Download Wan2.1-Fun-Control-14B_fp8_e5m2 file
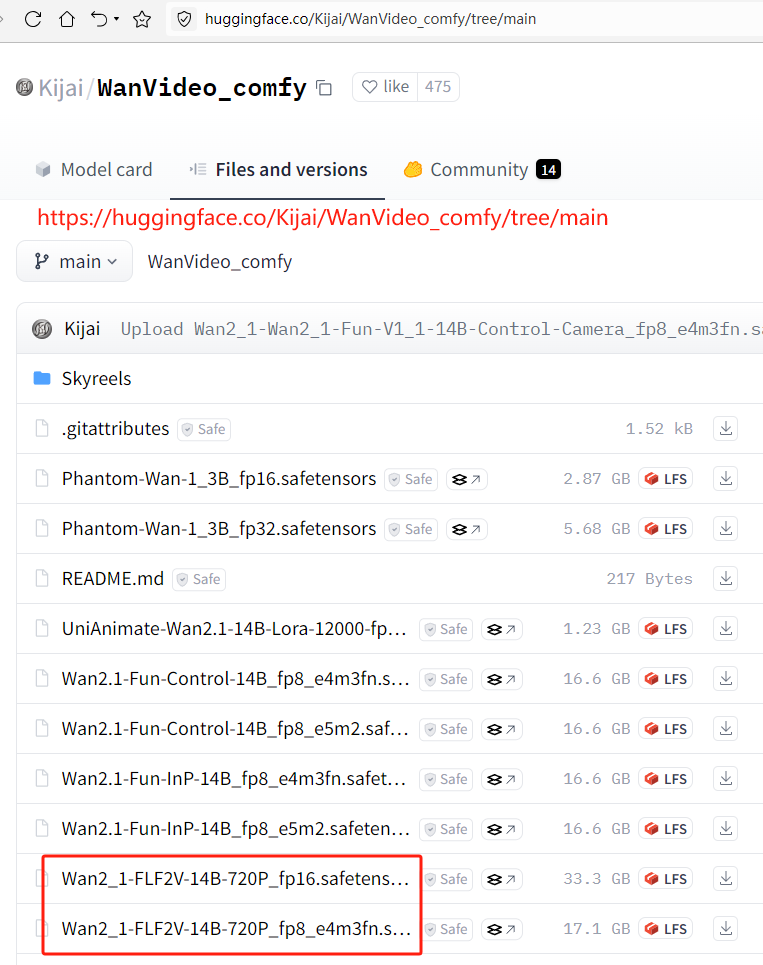Viewport: 763px width, 965px height. pos(726,729)
